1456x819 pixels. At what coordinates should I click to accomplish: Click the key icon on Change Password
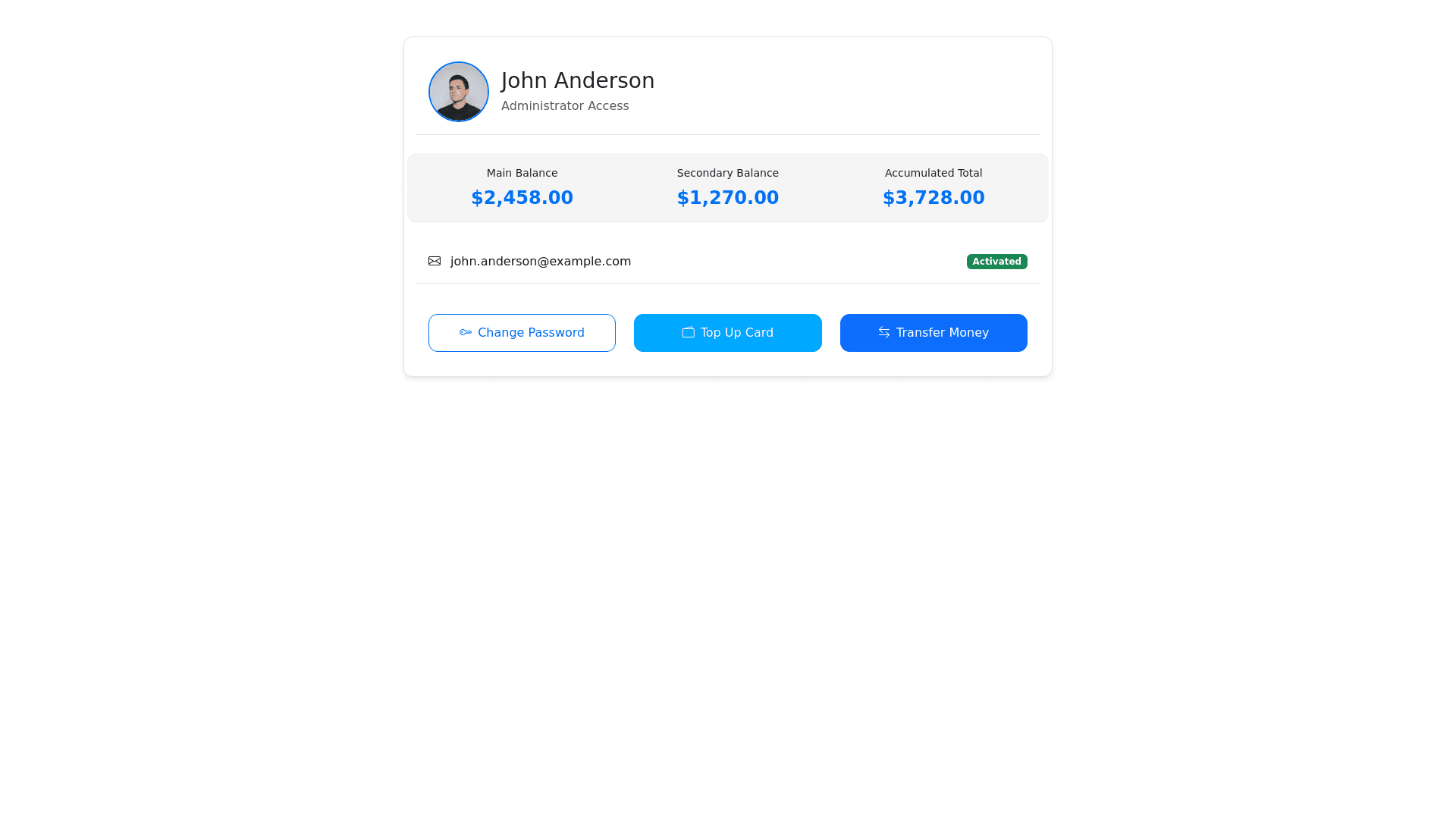click(x=466, y=332)
